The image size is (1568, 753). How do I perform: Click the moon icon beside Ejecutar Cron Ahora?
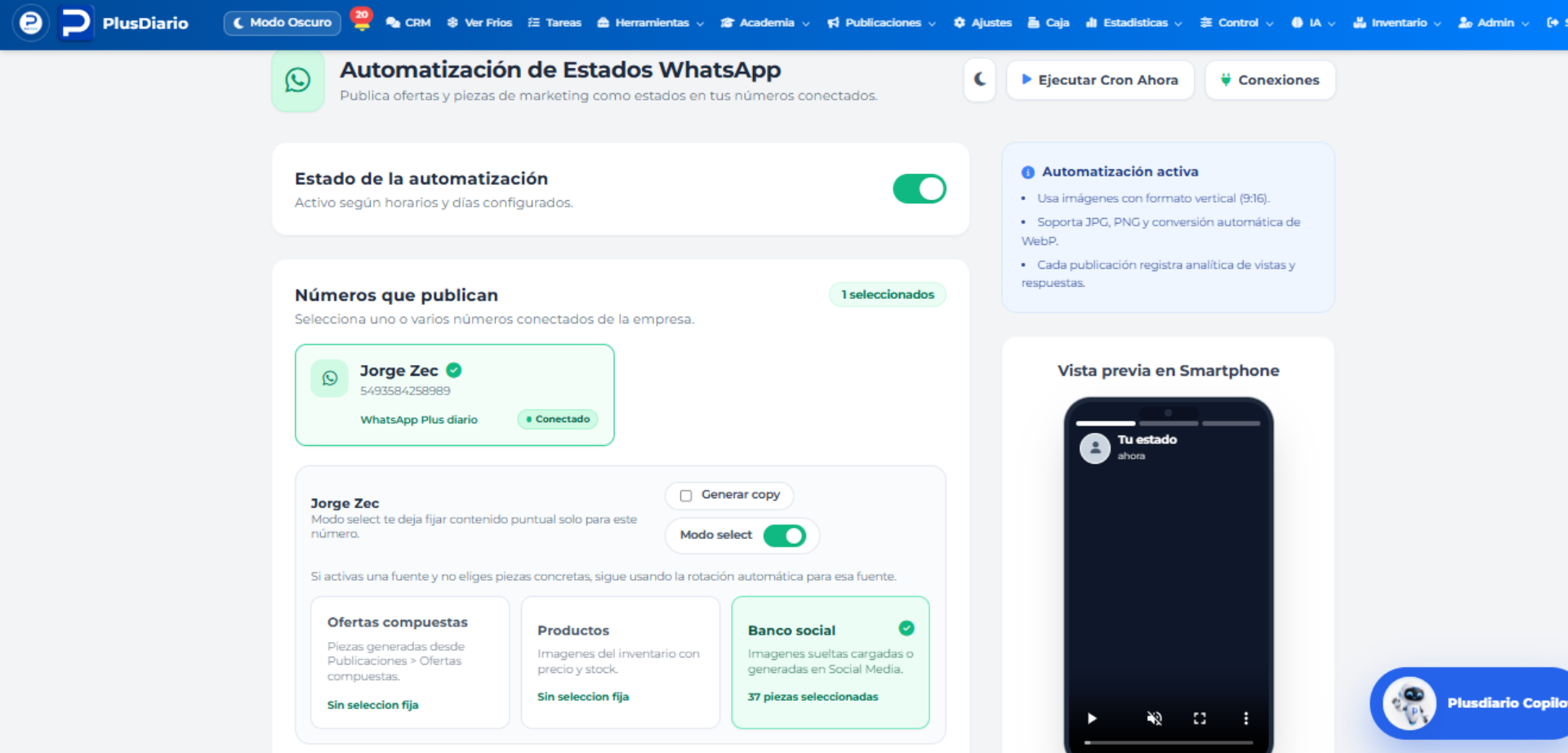click(x=980, y=80)
